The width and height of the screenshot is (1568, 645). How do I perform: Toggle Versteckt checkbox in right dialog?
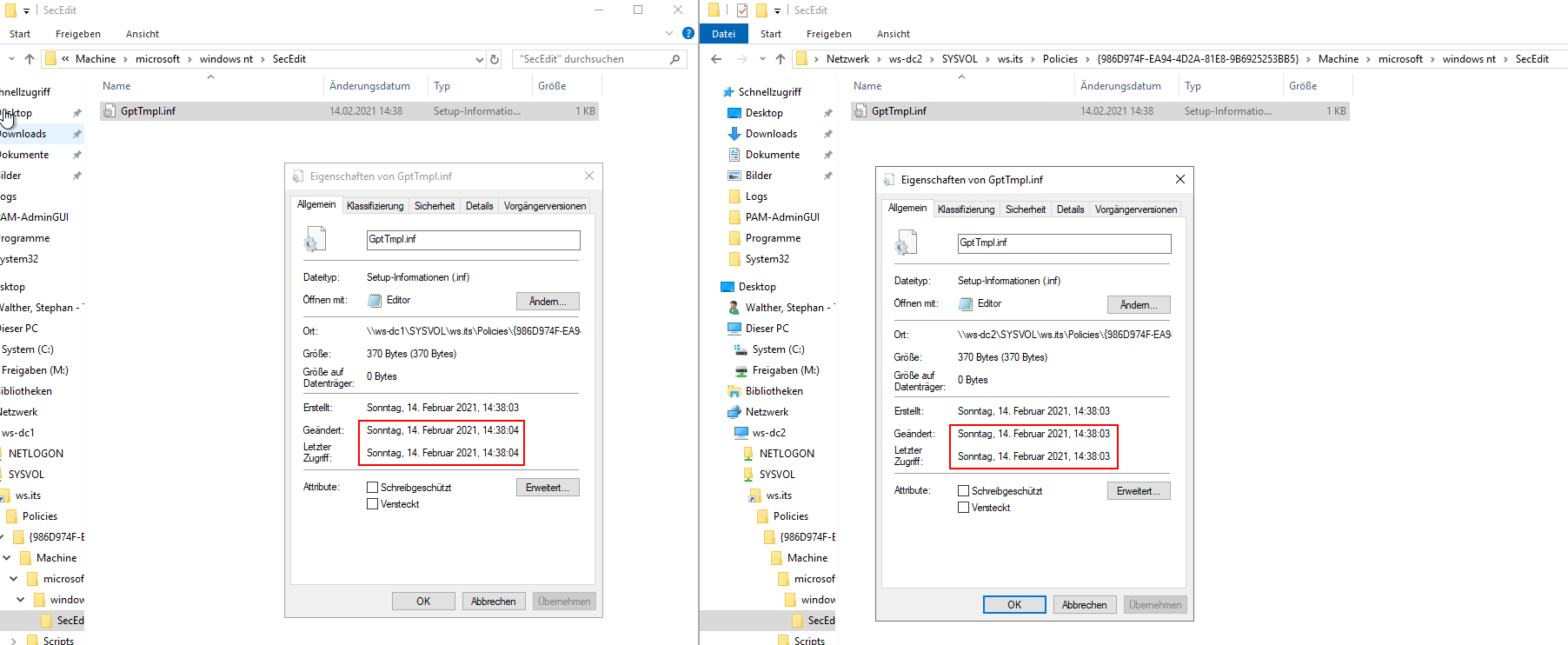coord(963,508)
